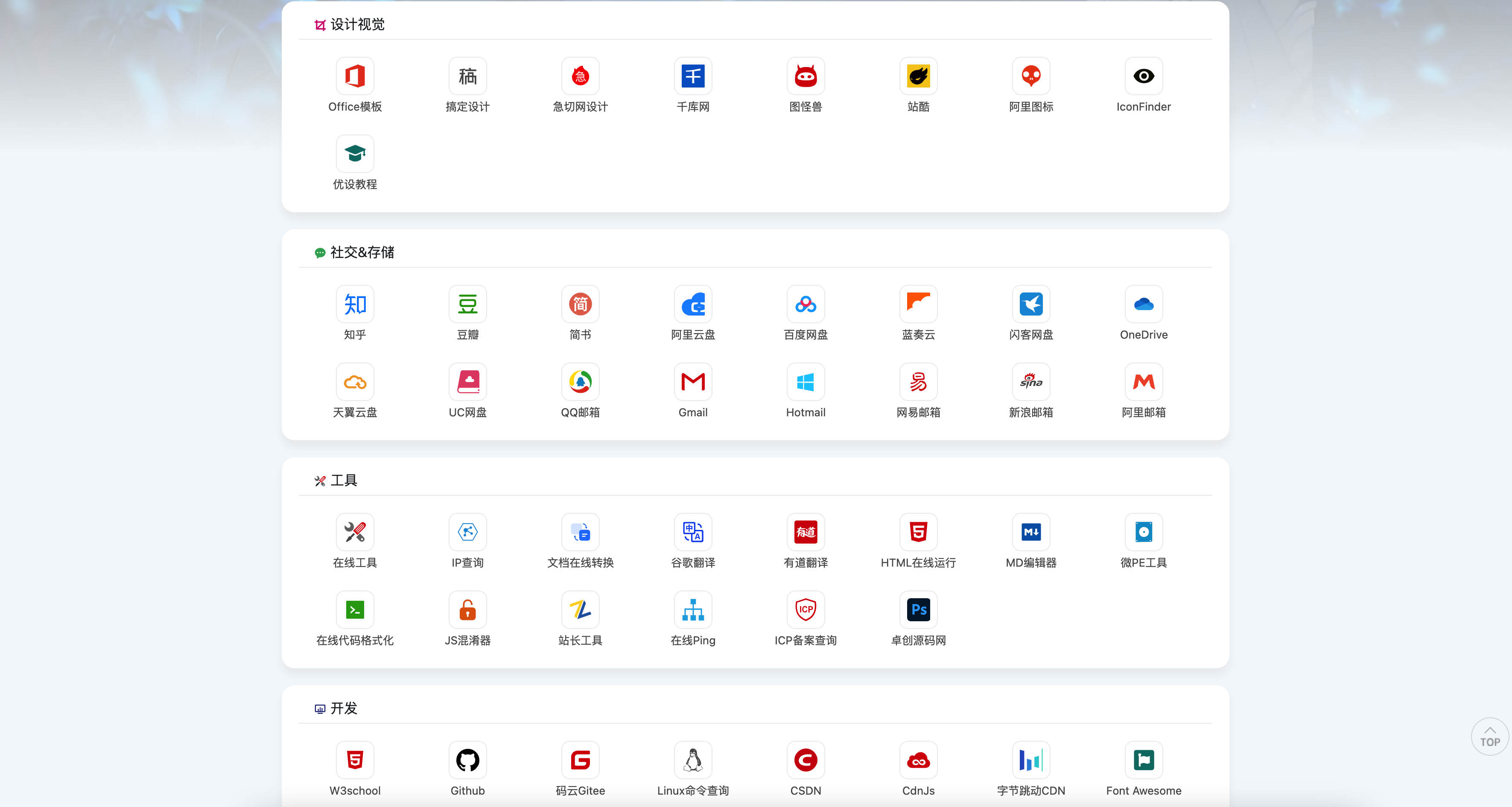This screenshot has width=1512, height=807.
Task: Open the W3school icon
Action: pyautogui.click(x=354, y=760)
